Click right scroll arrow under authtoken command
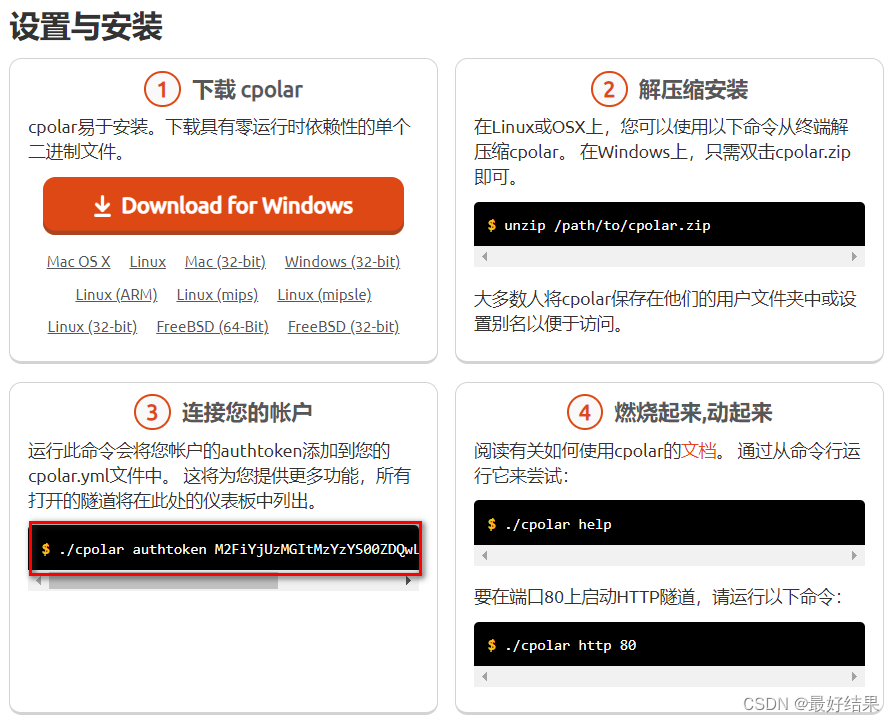Screen dimensions: 895x722 point(408,581)
